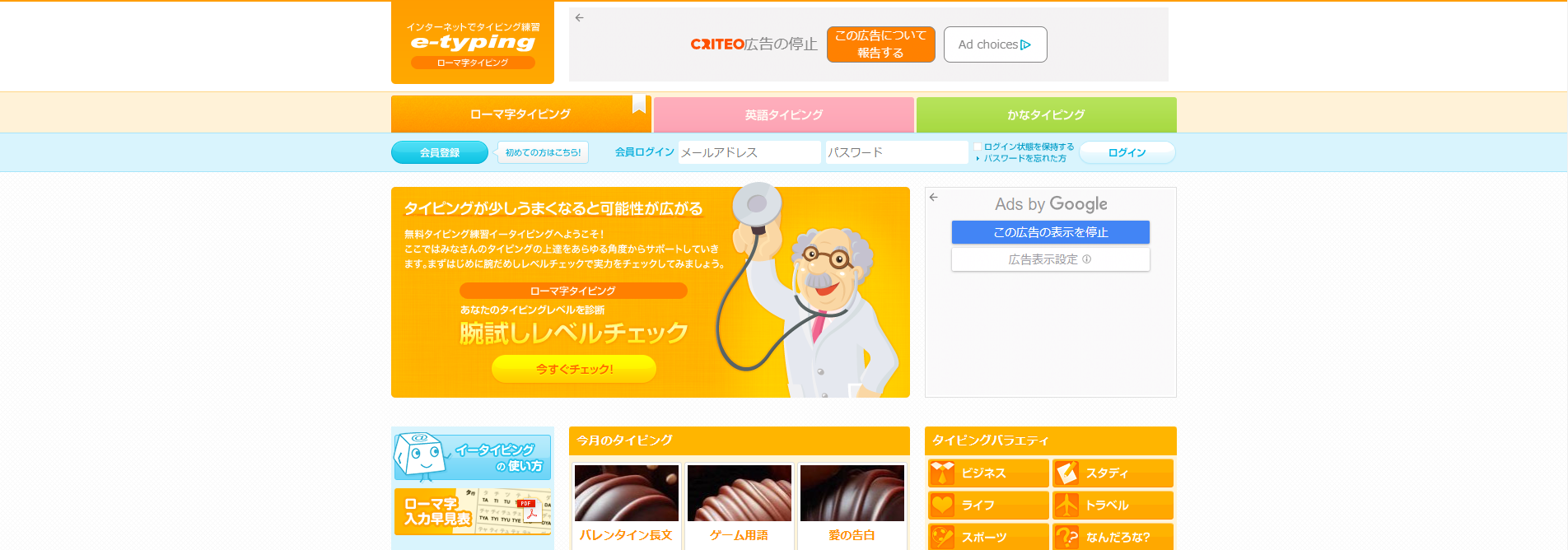Click the 会員登録 button
Image resolution: width=1568 pixels, height=550 pixels.
[440, 152]
